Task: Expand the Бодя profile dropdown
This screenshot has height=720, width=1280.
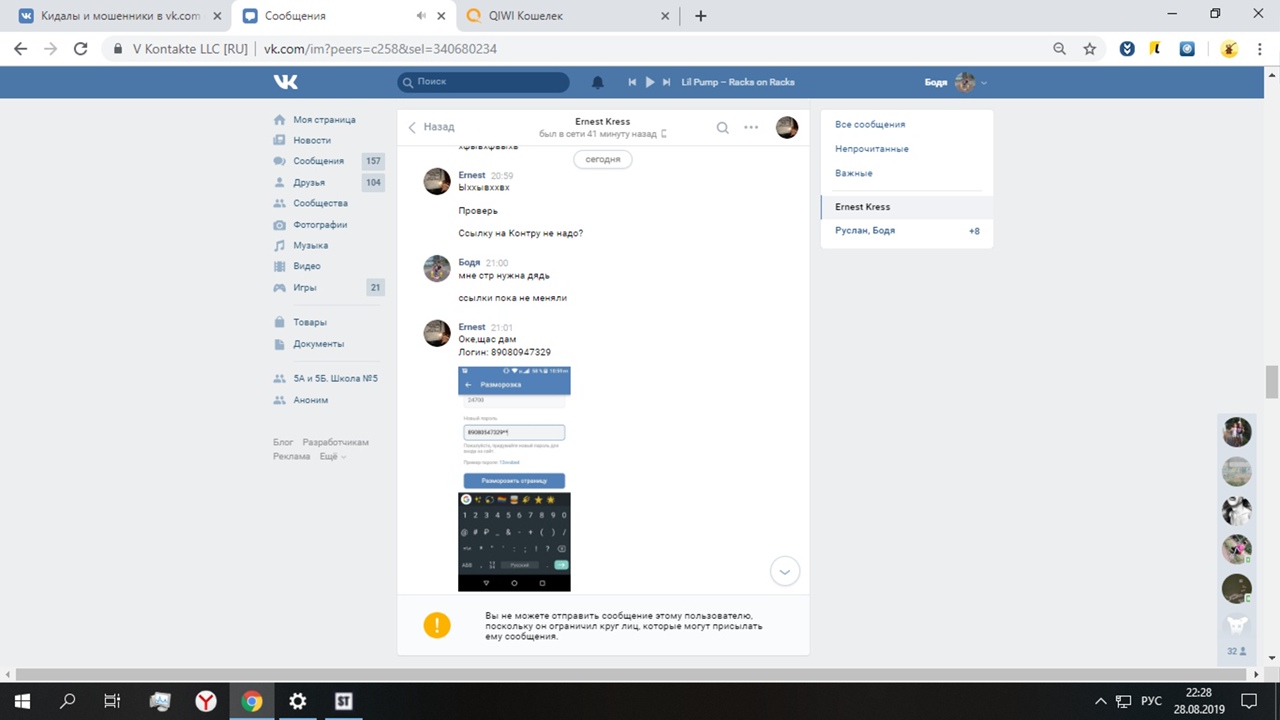Action: pos(984,83)
